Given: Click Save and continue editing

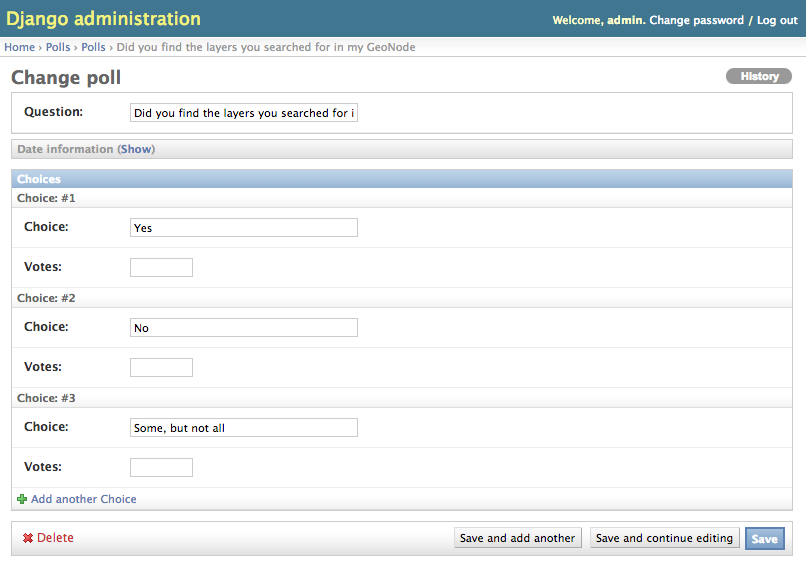Looking at the screenshot, I should pyautogui.click(x=664, y=538).
